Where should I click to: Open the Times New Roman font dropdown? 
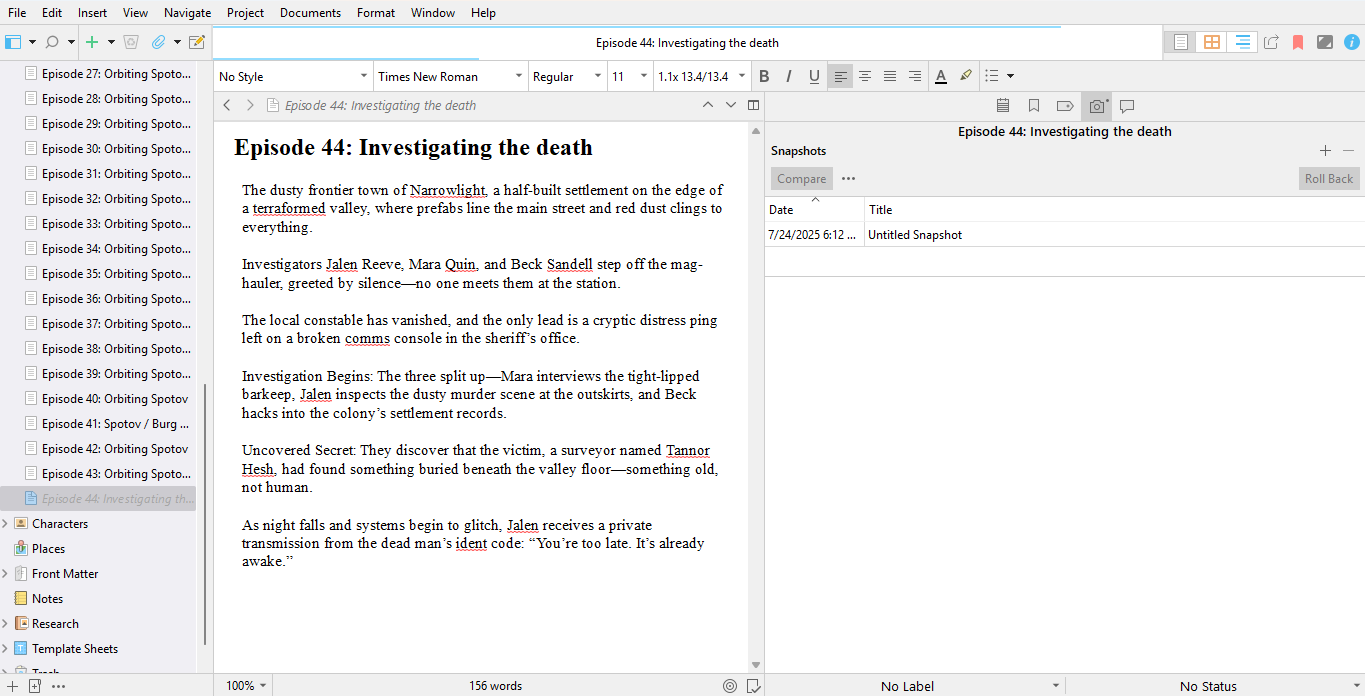tap(450, 76)
